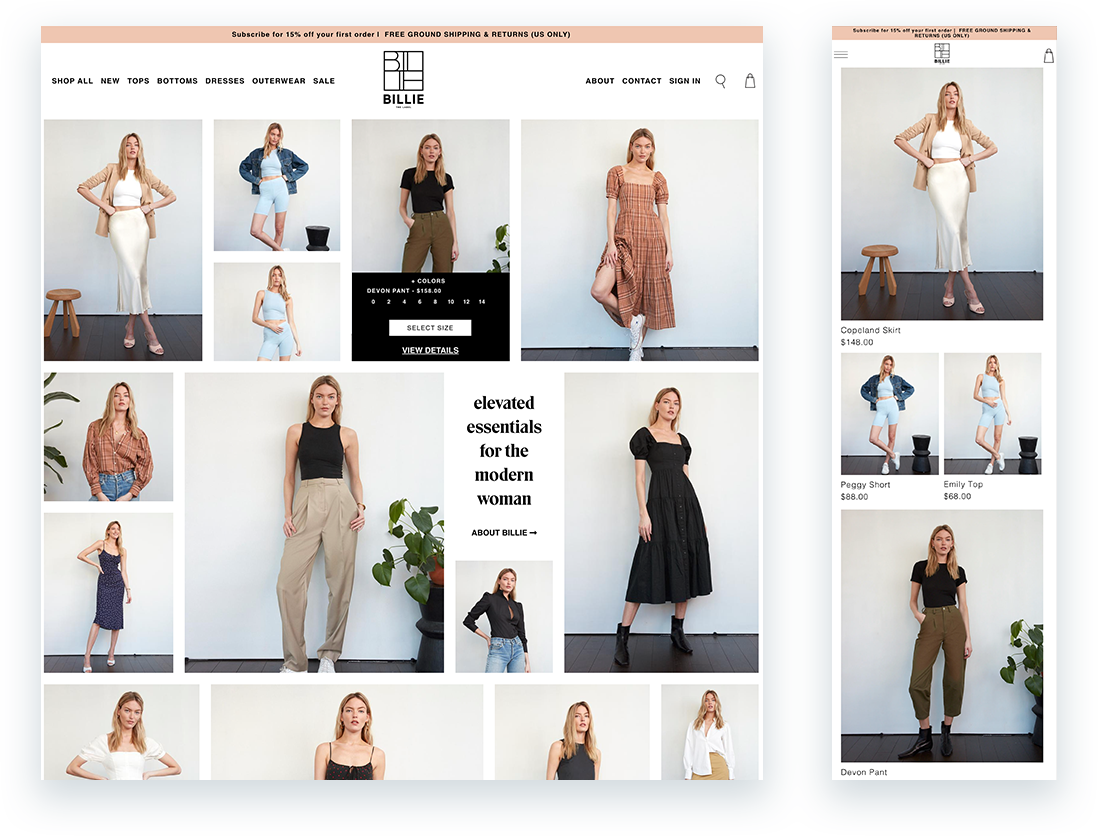The image size is (1098, 836).
Task: Select the OUTERWEAR navigation tab
Action: [x=278, y=81]
